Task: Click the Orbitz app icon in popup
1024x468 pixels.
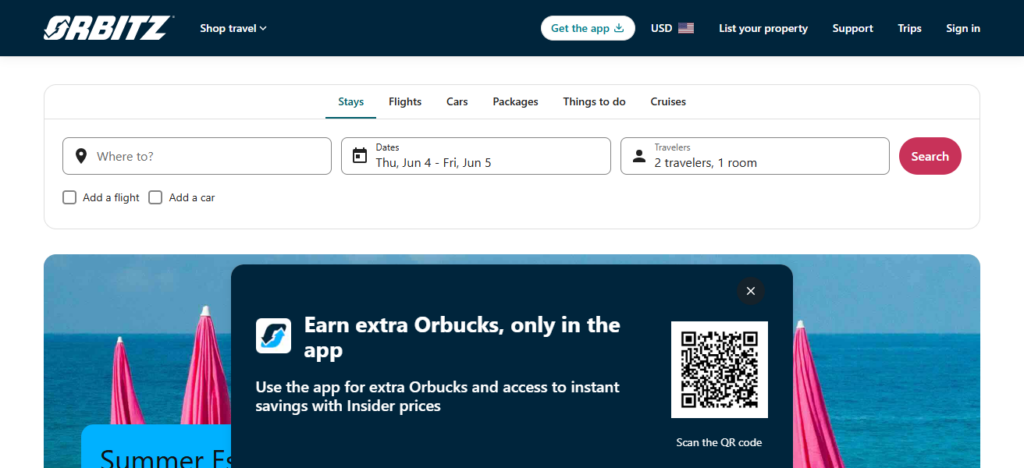Action: (273, 335)
